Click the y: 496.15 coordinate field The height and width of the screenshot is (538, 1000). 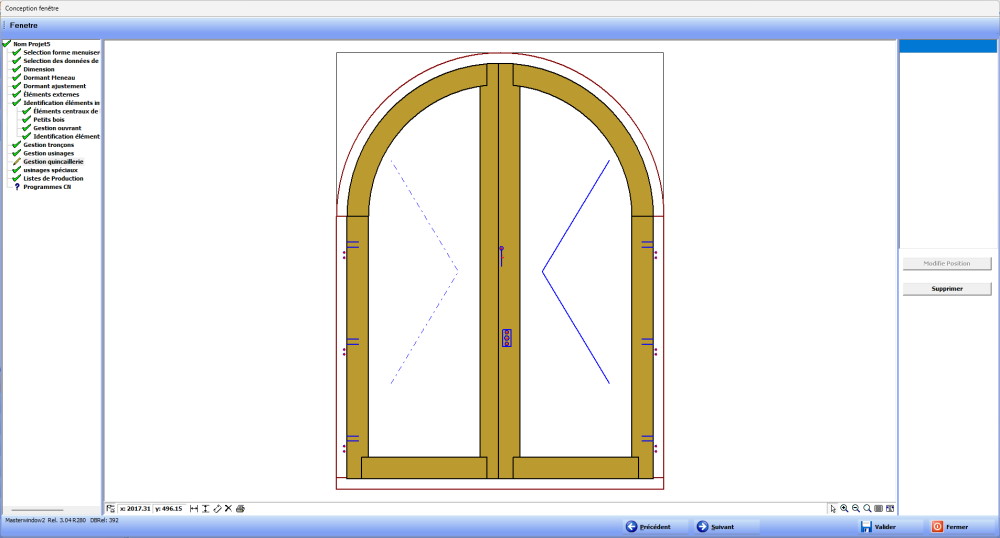point(169,509)
